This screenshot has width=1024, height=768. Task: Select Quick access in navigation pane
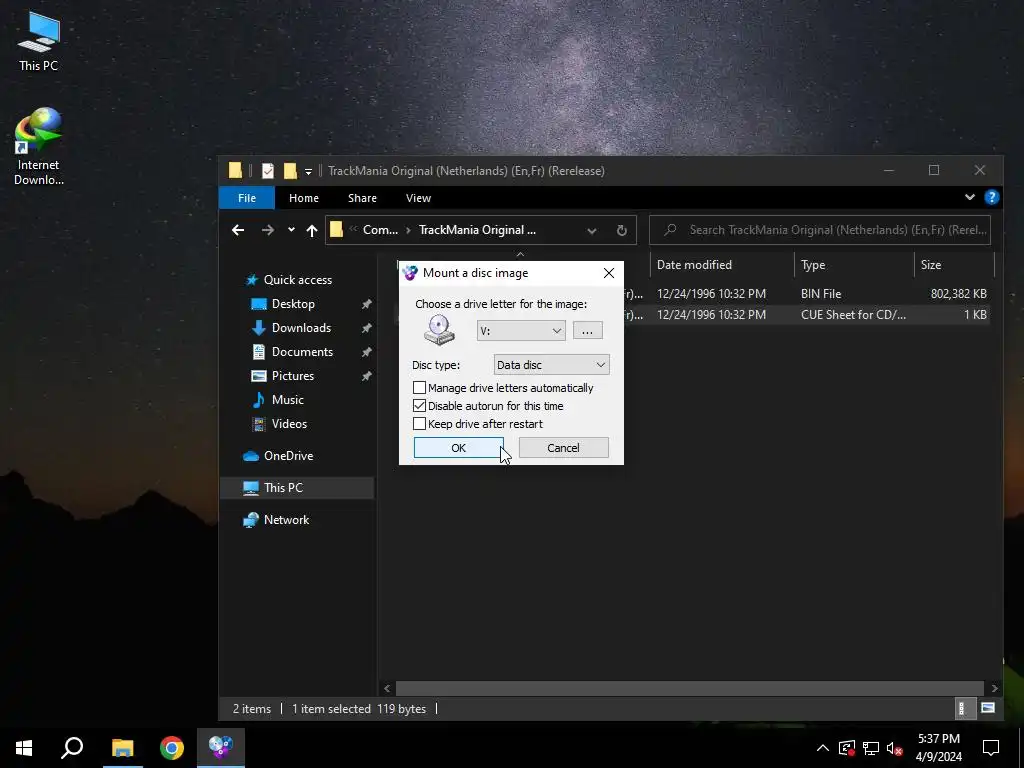[x=297, y=280]
